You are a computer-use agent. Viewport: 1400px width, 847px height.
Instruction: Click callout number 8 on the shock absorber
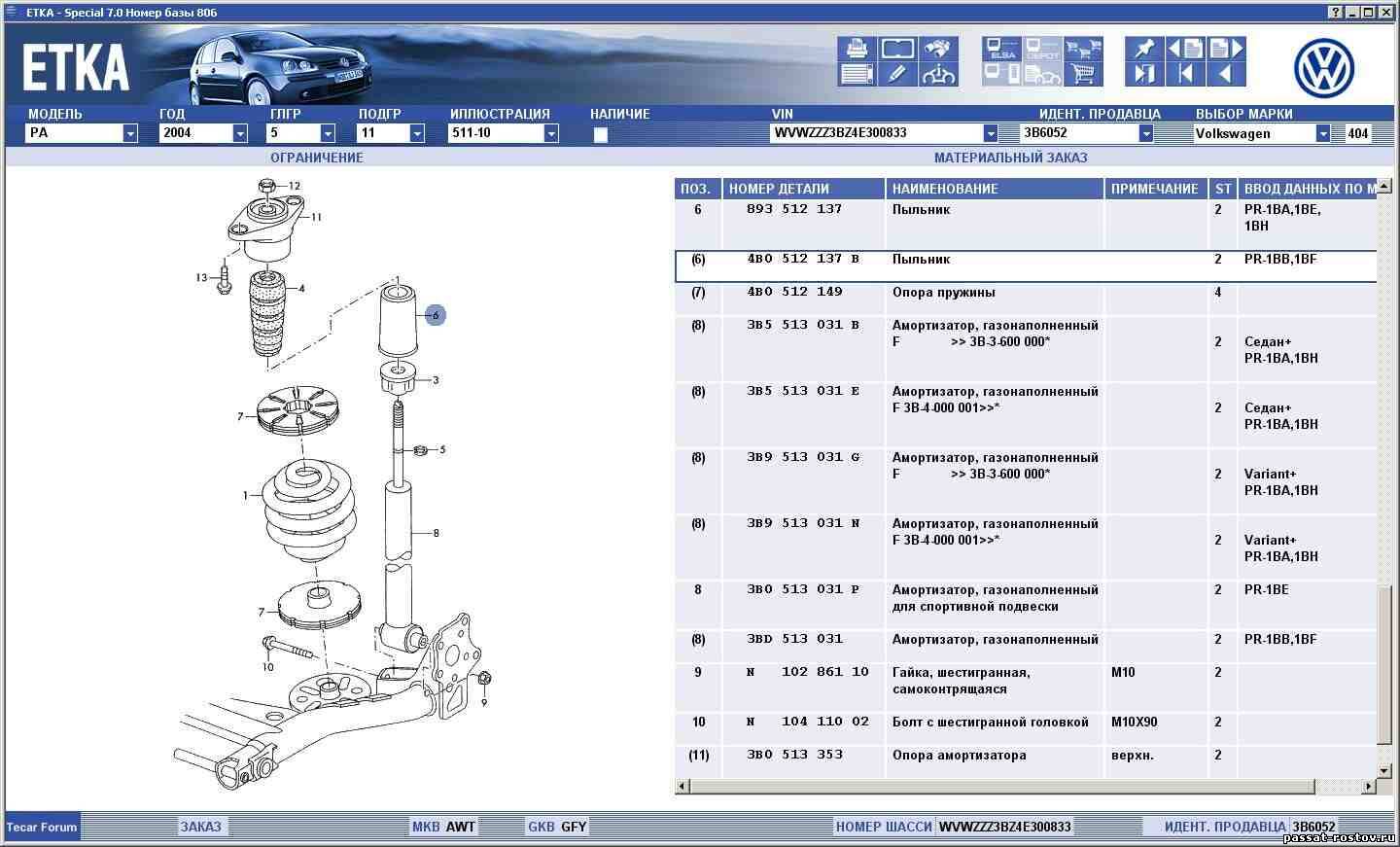[x=437, y=533]
